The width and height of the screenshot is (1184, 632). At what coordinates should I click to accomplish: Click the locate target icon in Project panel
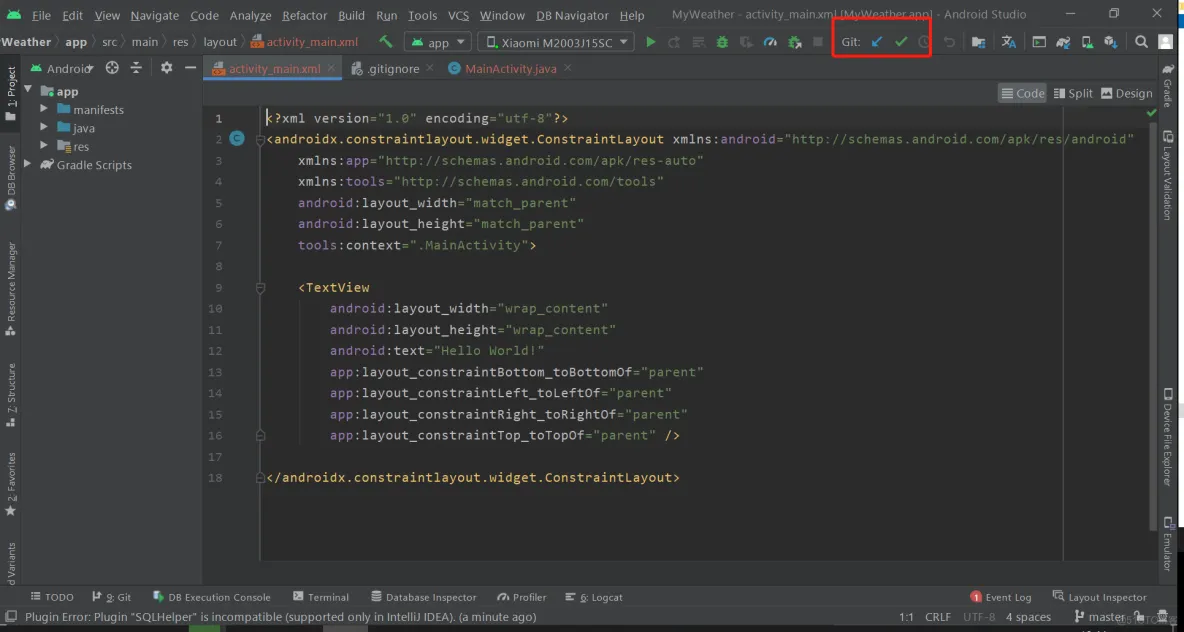click(112, 68)
